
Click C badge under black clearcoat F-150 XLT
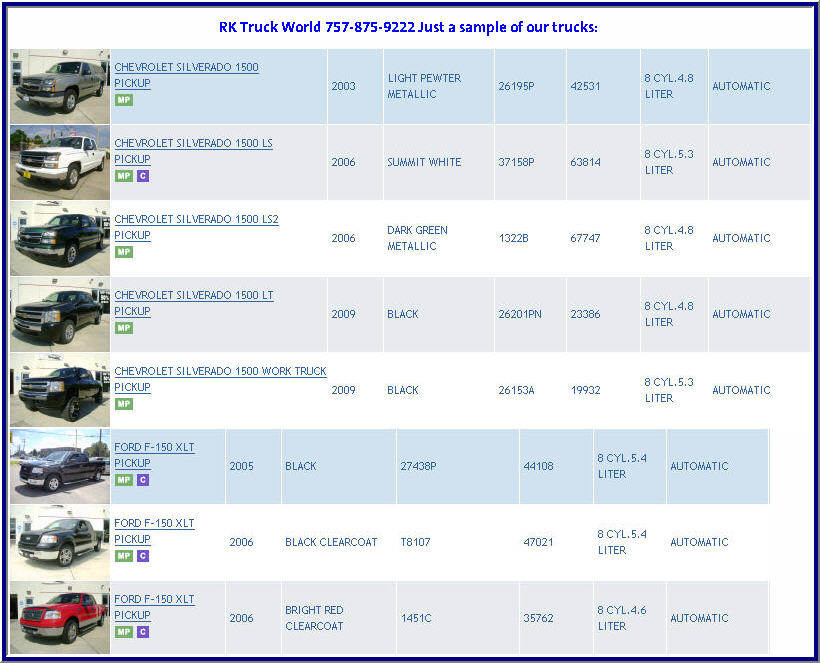coord(143,555)
